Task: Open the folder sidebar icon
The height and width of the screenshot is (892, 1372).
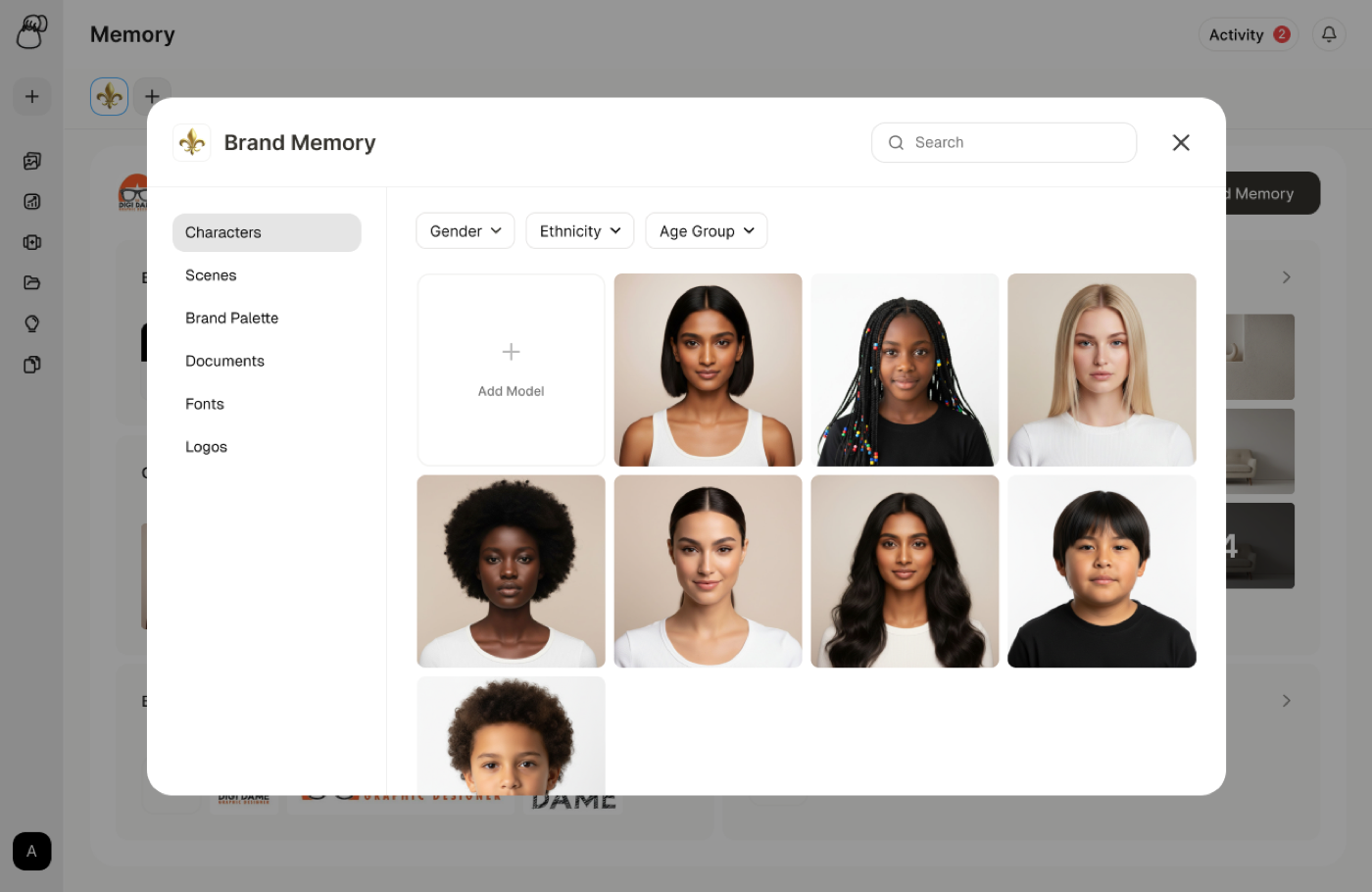Action: [x=32, y=282]
